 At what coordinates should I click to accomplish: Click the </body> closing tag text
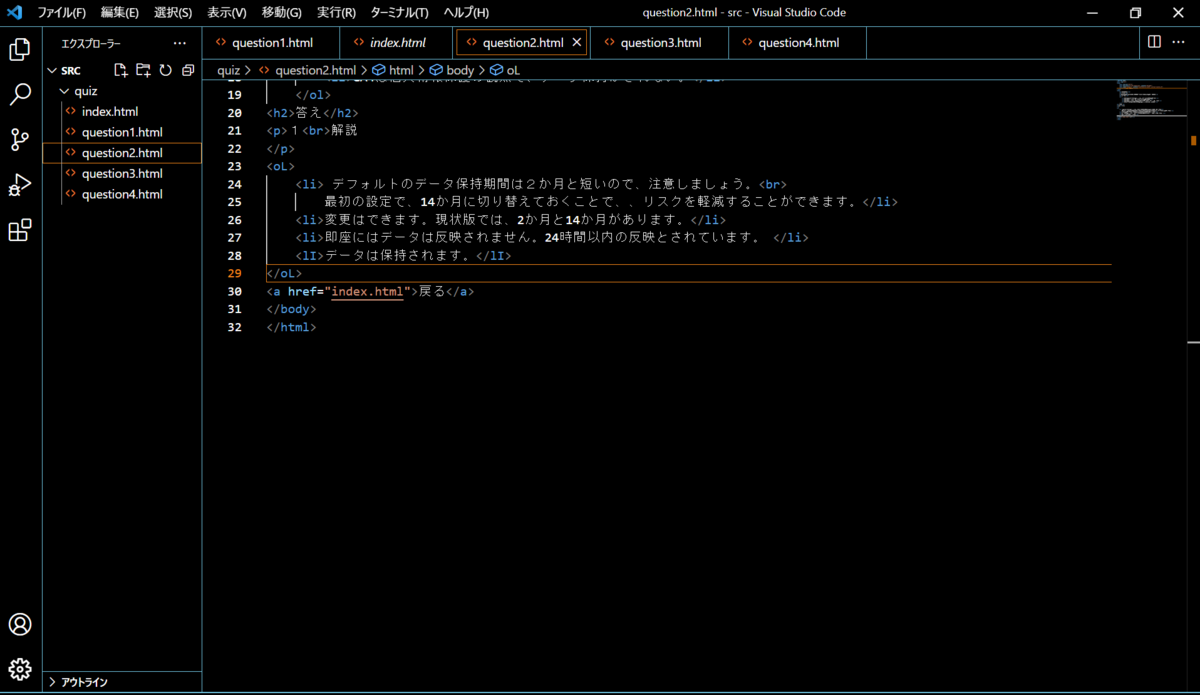291,309
